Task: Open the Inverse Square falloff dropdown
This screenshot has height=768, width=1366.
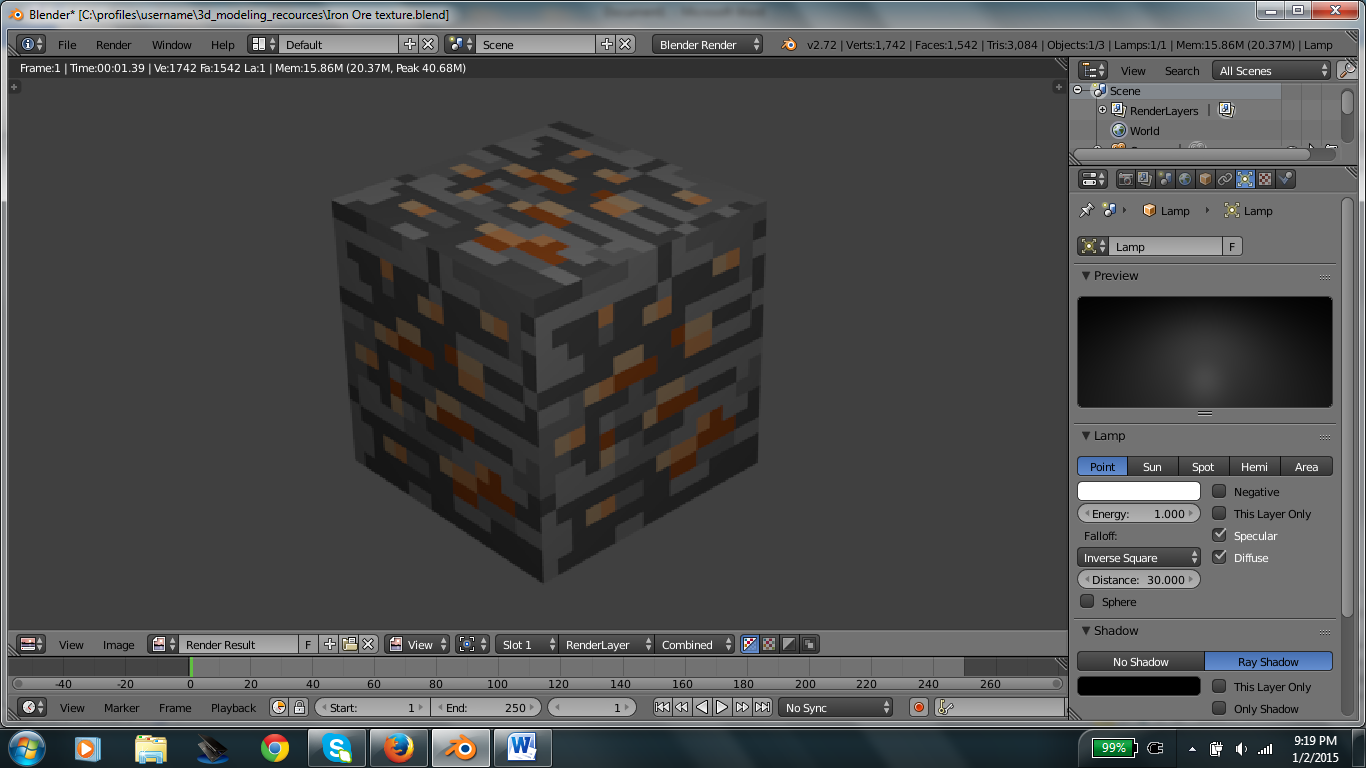Action: (1138, 557)
